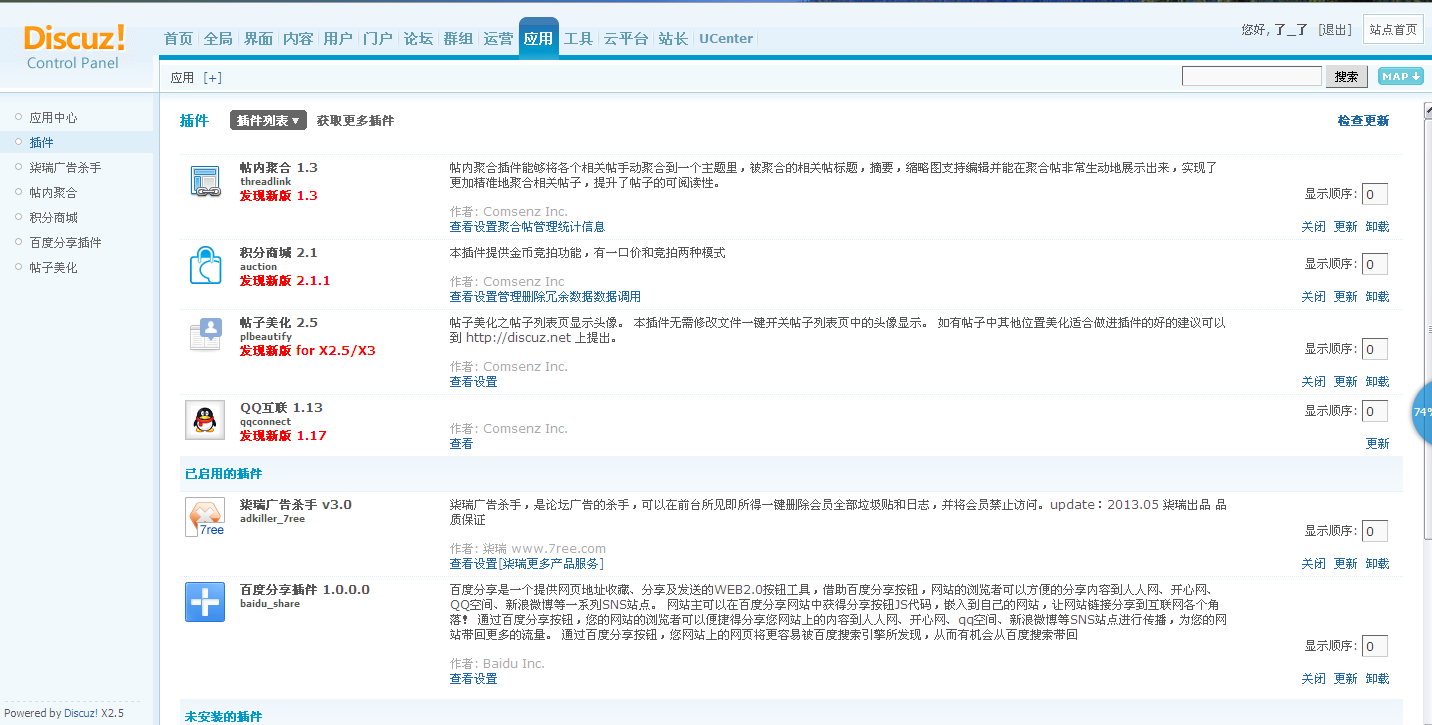Click 关闭 for the 帖子美化 plugin
1432x725 pixels.
pyautogui.click(x=1313, y=382)
